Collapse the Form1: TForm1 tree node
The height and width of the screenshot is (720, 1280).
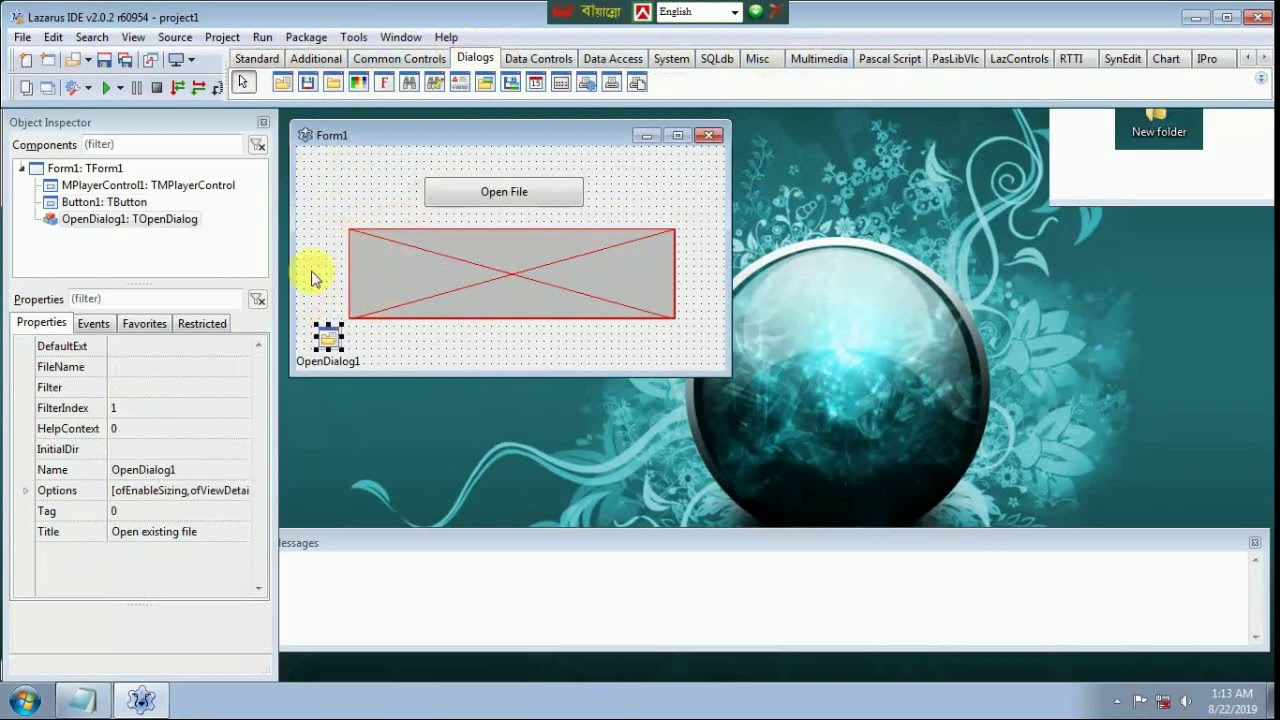(22, 168)
